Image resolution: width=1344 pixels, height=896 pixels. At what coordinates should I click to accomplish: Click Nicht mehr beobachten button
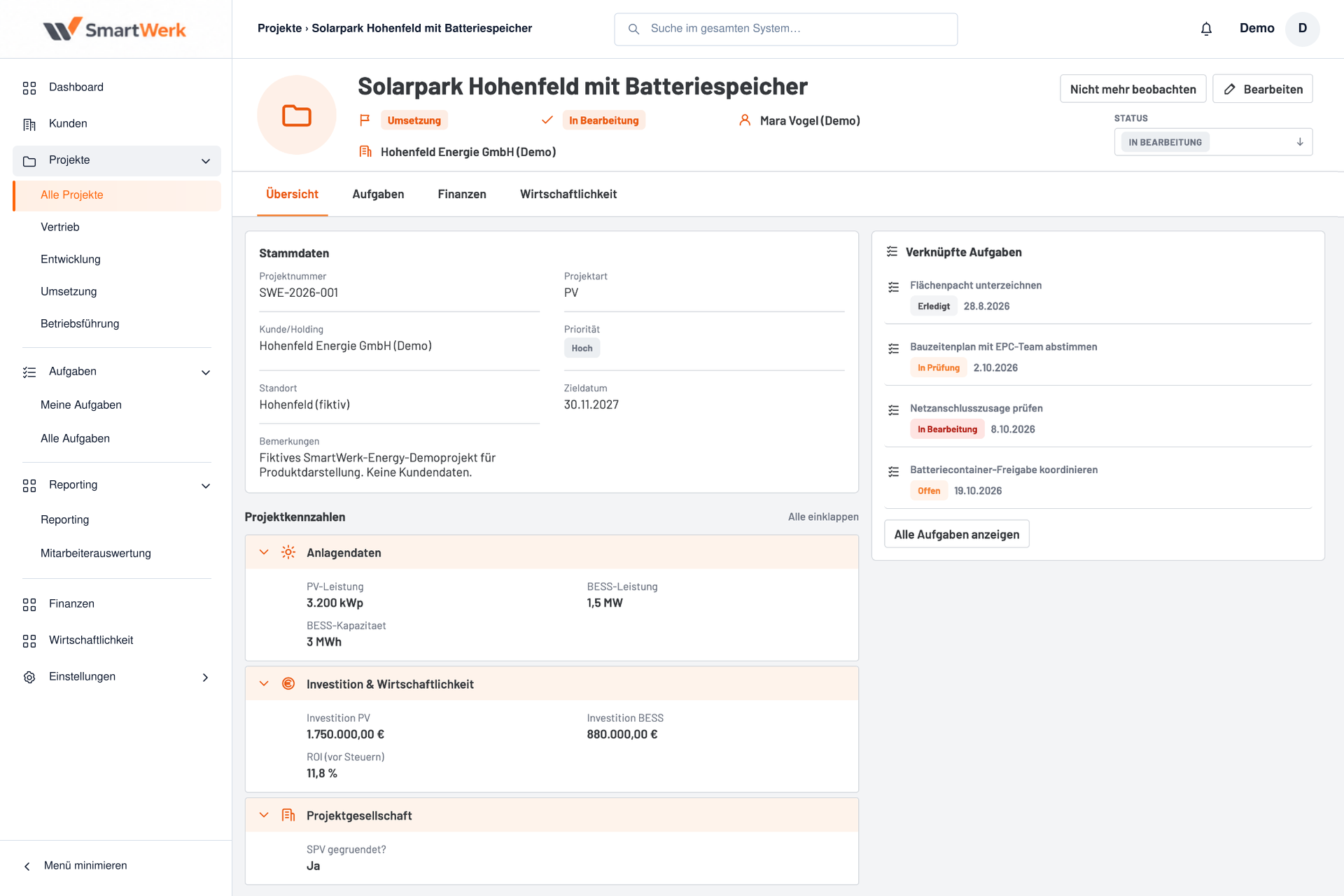click(x=1133, y=89)
